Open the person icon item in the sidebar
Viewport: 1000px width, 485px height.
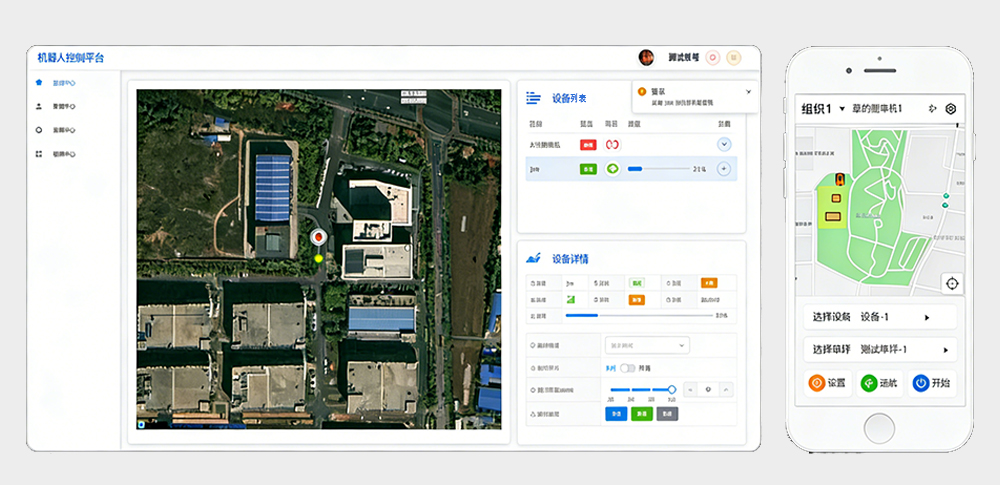[39, 106]
